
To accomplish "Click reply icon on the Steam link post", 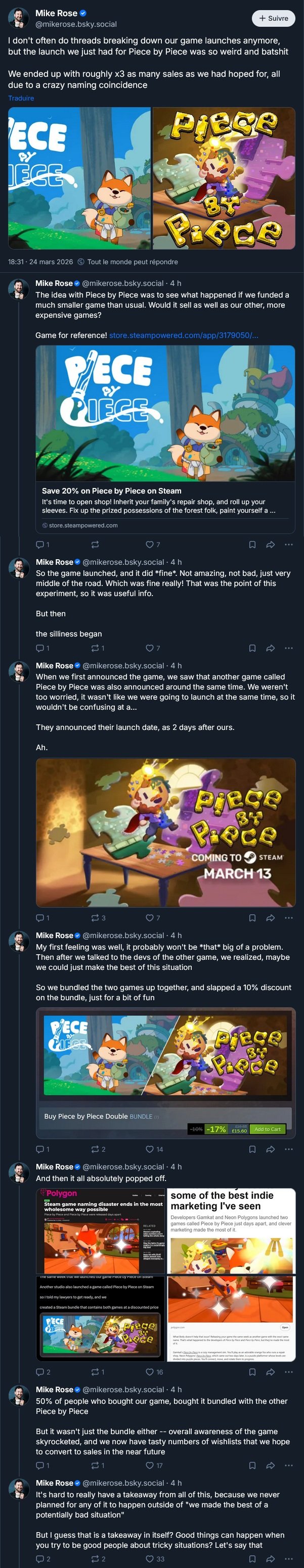I will point(40,544).
